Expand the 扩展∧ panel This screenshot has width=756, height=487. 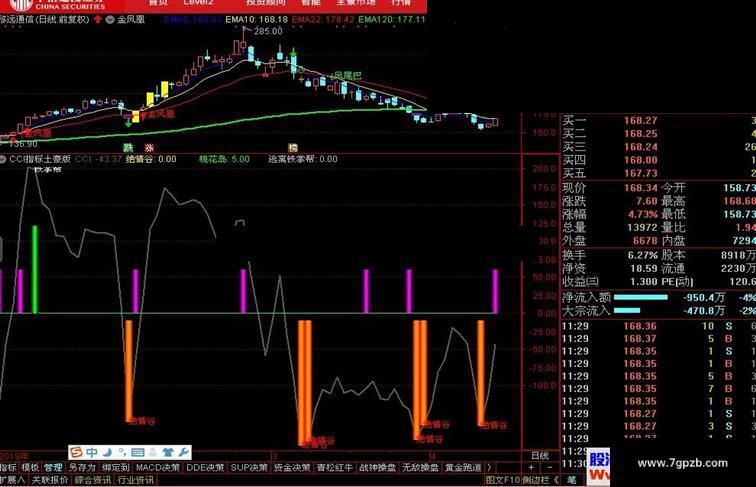click(x=12, y=480)
